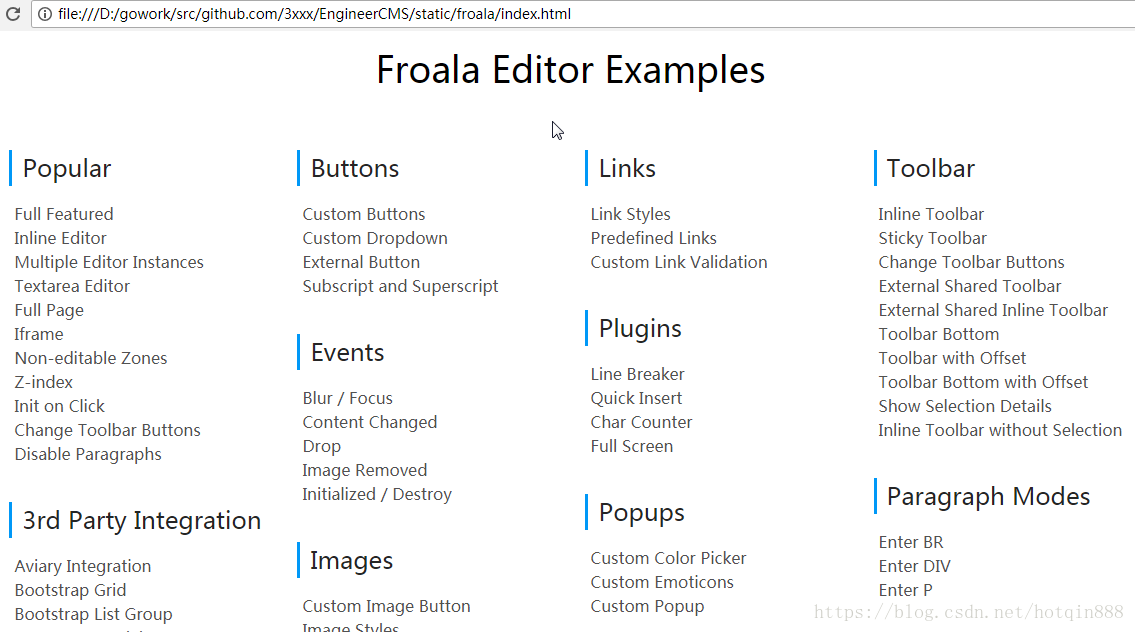The image size is (1135, 632).
Task: Click the Froala Editor Examples heading
Action: (x=570, y=70)
